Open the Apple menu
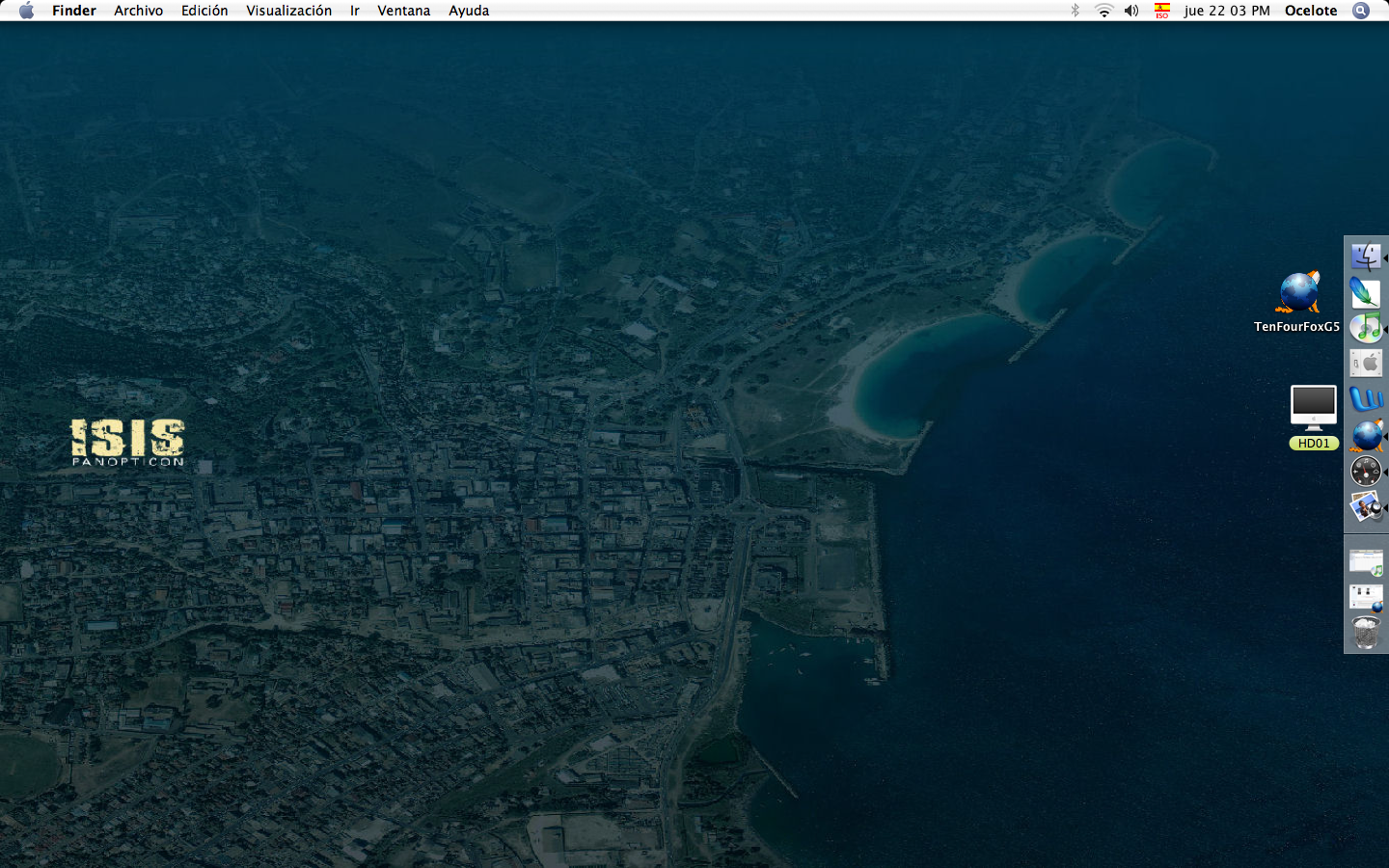 click(x=26, y=11)
